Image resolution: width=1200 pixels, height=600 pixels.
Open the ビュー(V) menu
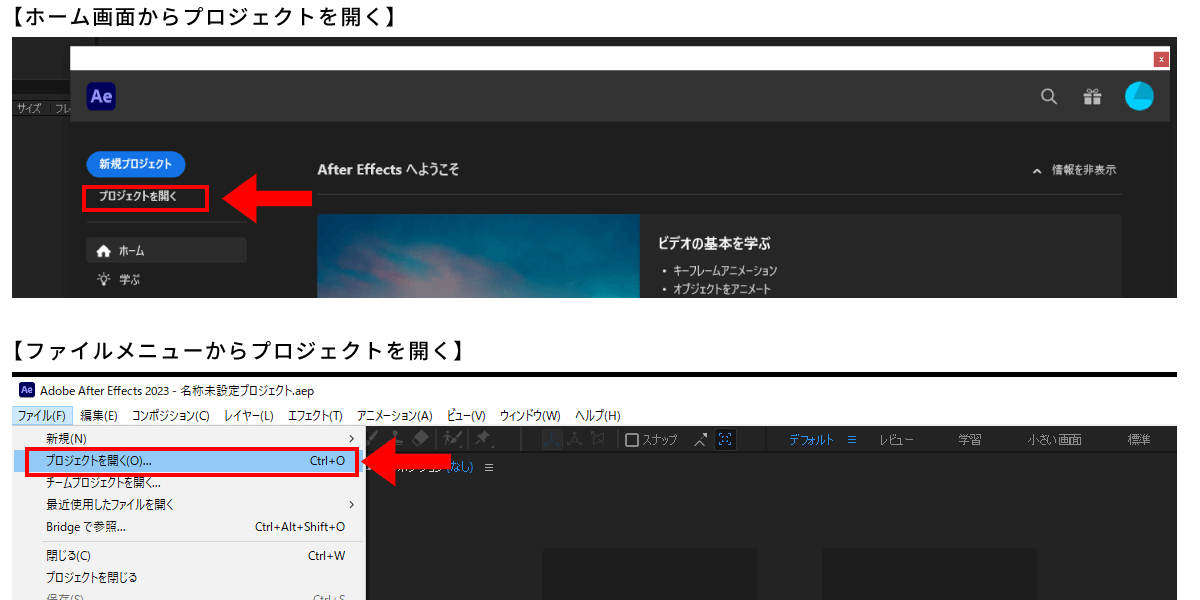coord(466,415)
